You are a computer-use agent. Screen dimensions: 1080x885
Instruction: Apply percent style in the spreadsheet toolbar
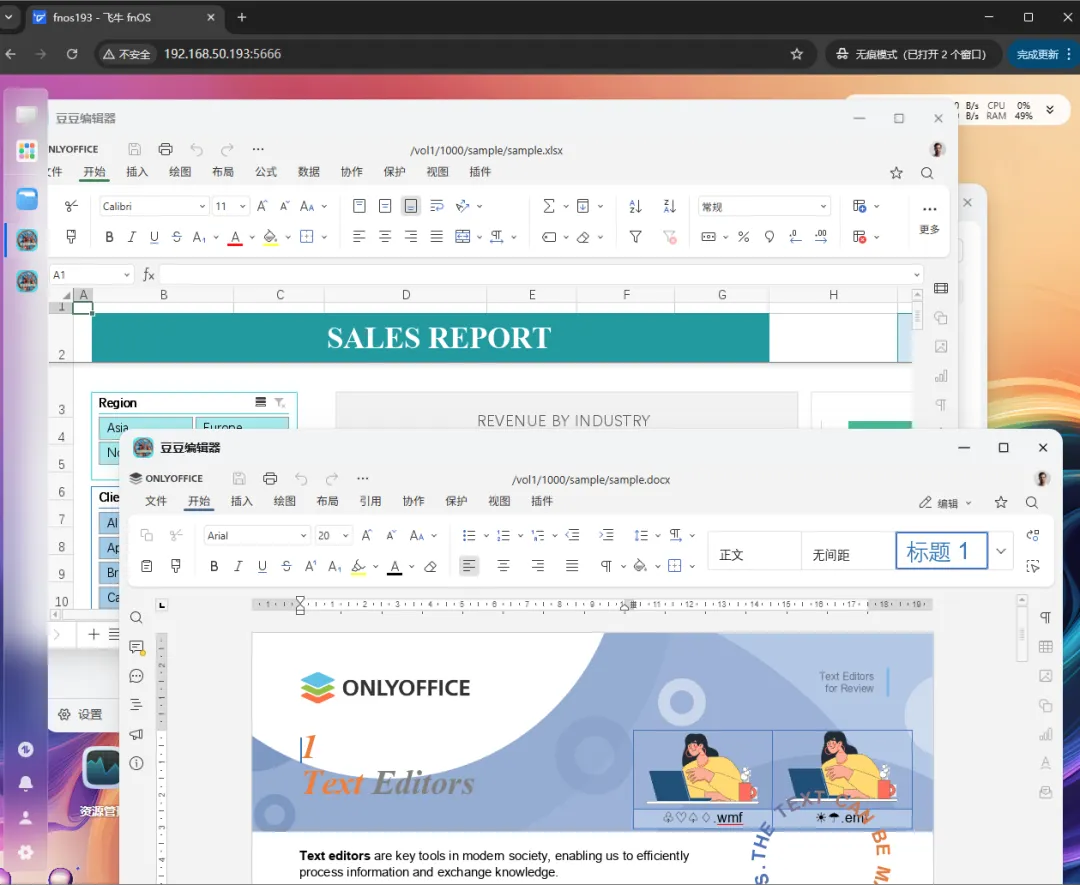coord(744,237)
